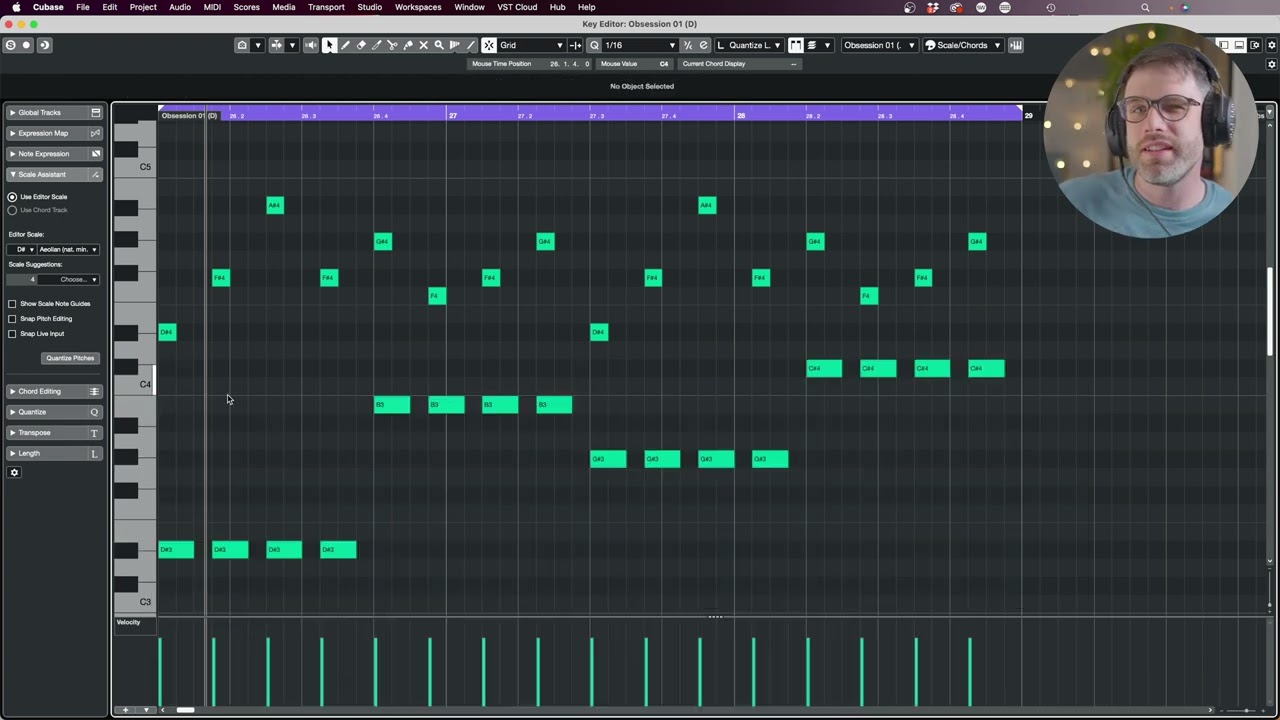Open the Scores menu
The image size is (1280, 720).
click(246, 7)
